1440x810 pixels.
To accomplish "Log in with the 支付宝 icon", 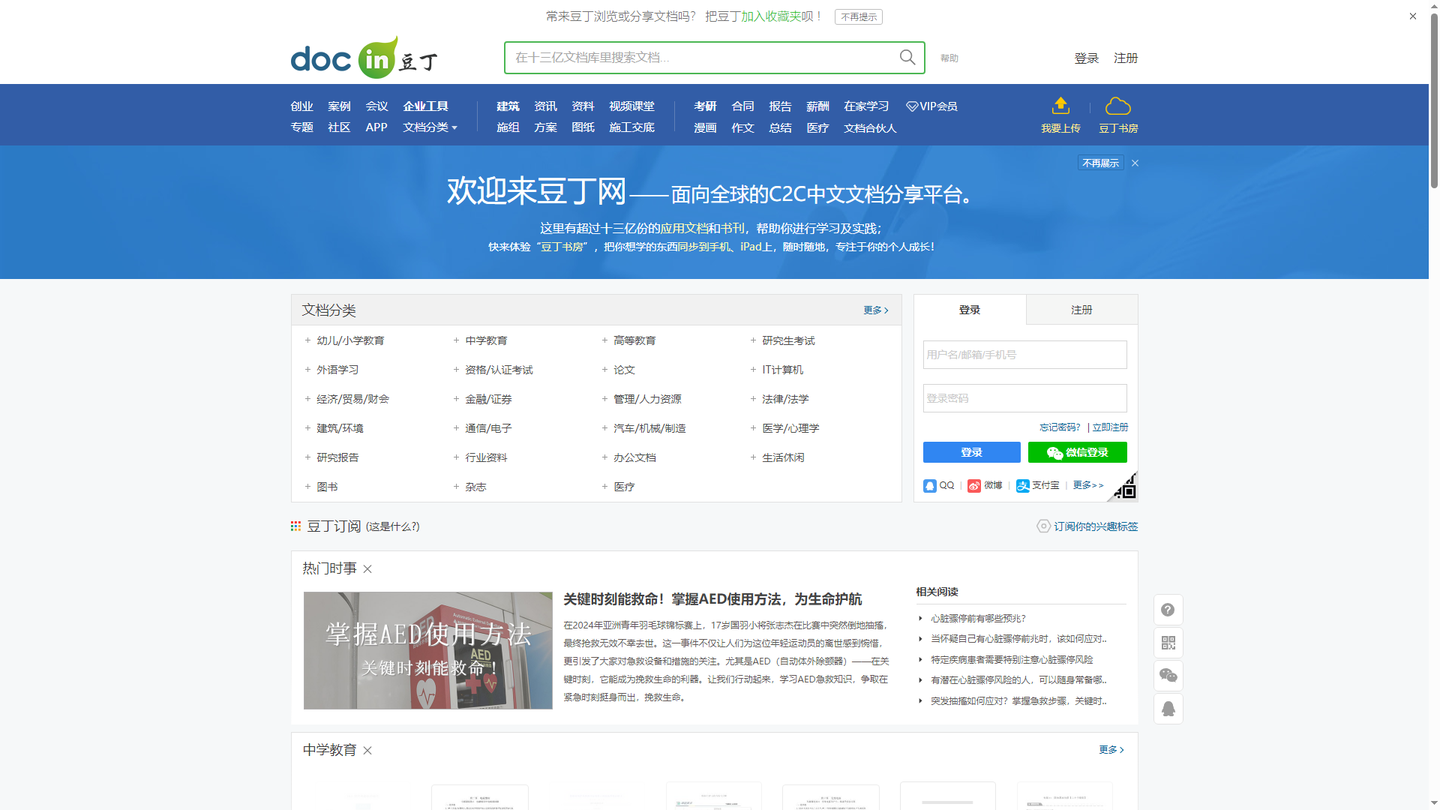I will pyautogui.click(x=1022, y=485).
